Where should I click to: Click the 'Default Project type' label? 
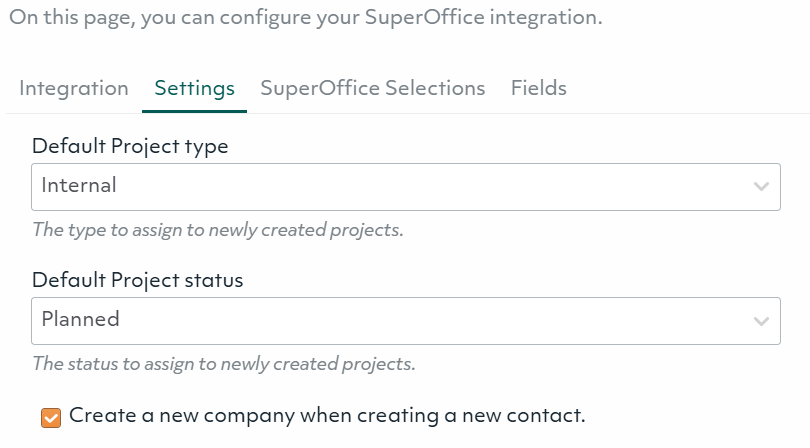130,146
